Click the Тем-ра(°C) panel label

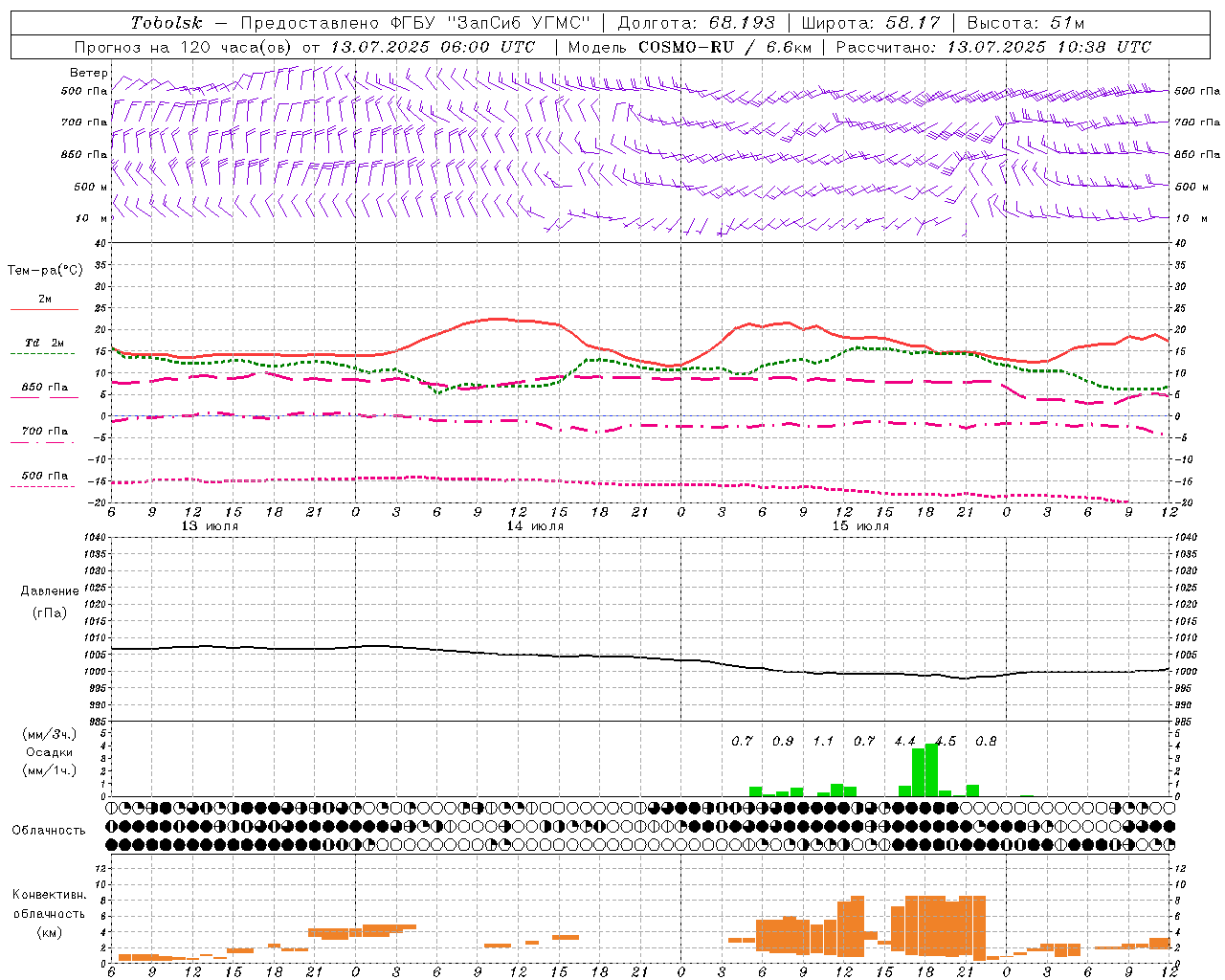[x=46, y=271]
